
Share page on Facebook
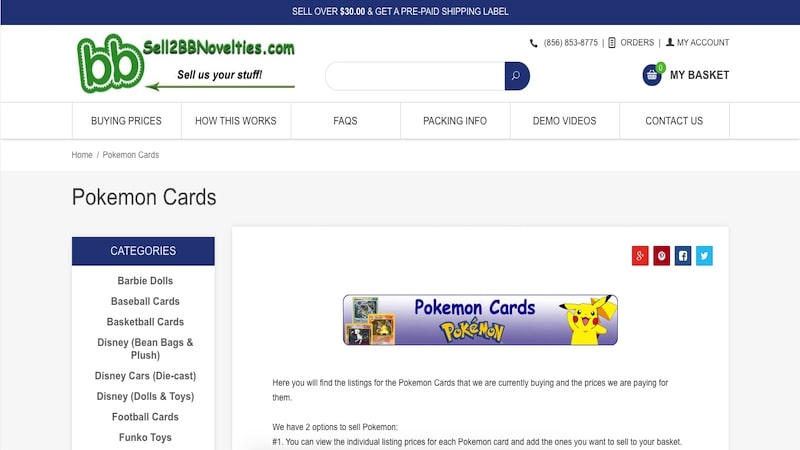(683, 256)
